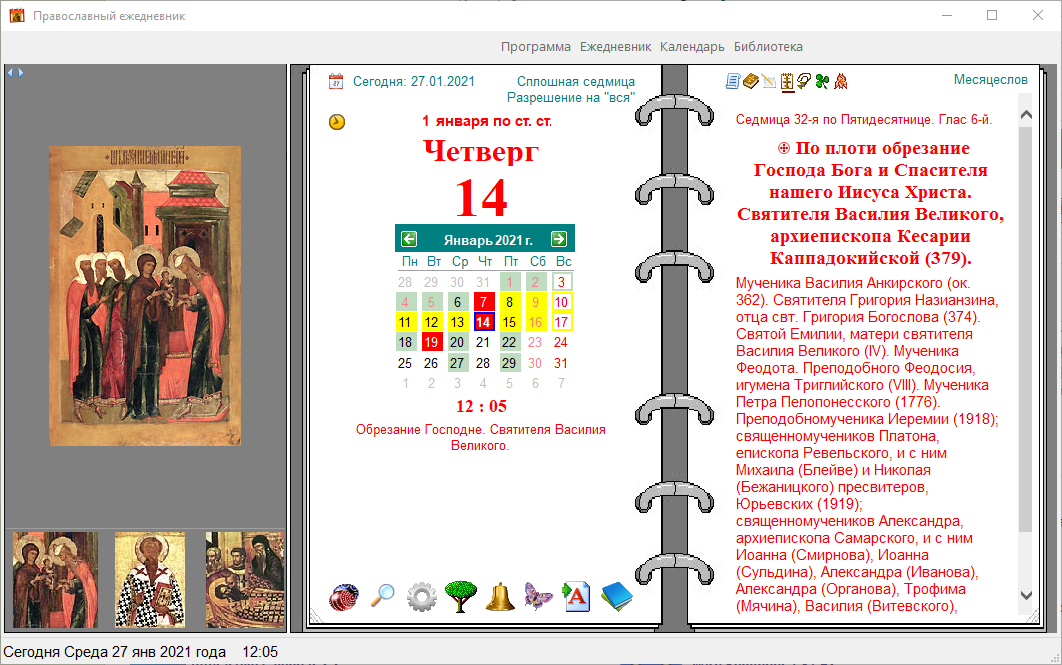Select January 3 outlined day

(x=561, y=282)
